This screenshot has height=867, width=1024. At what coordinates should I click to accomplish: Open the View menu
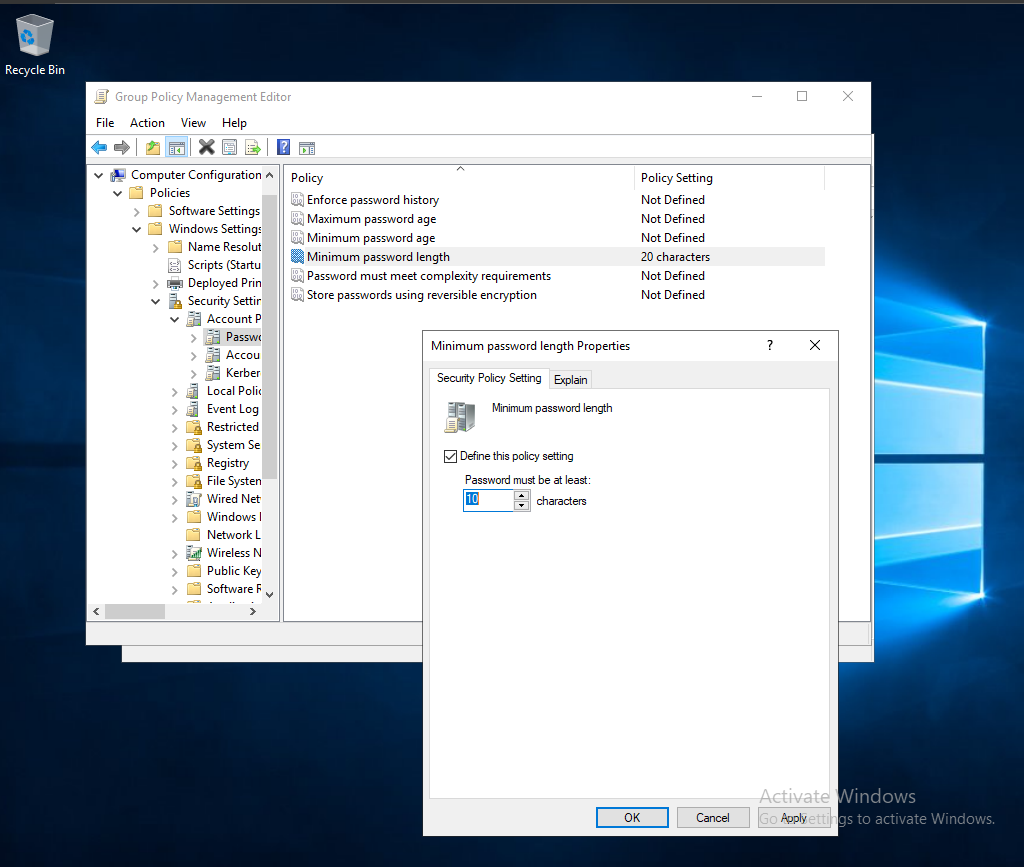tap(193, 123)
